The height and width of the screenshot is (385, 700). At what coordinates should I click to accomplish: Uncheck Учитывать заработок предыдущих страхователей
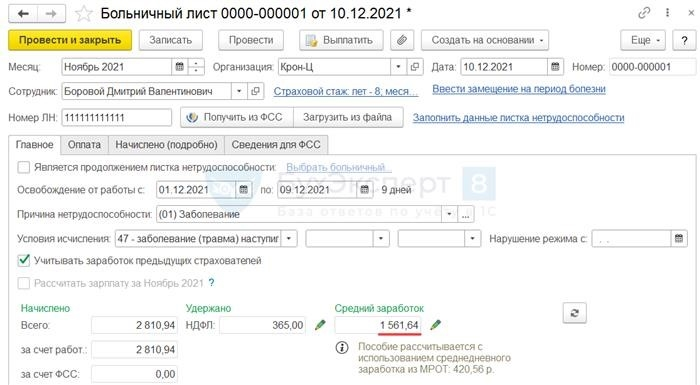(24, 261)
